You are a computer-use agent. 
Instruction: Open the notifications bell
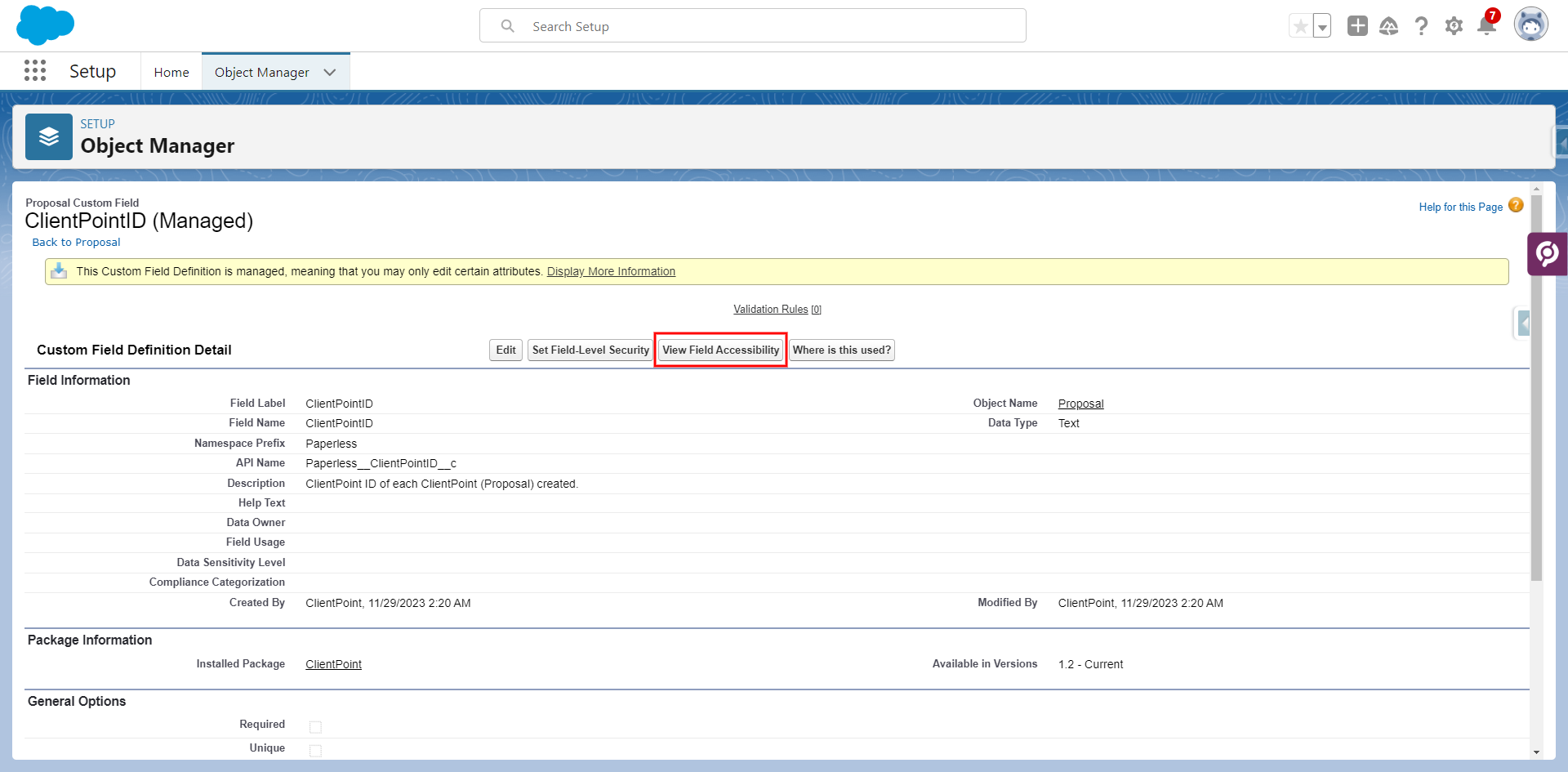(1486, 26)
